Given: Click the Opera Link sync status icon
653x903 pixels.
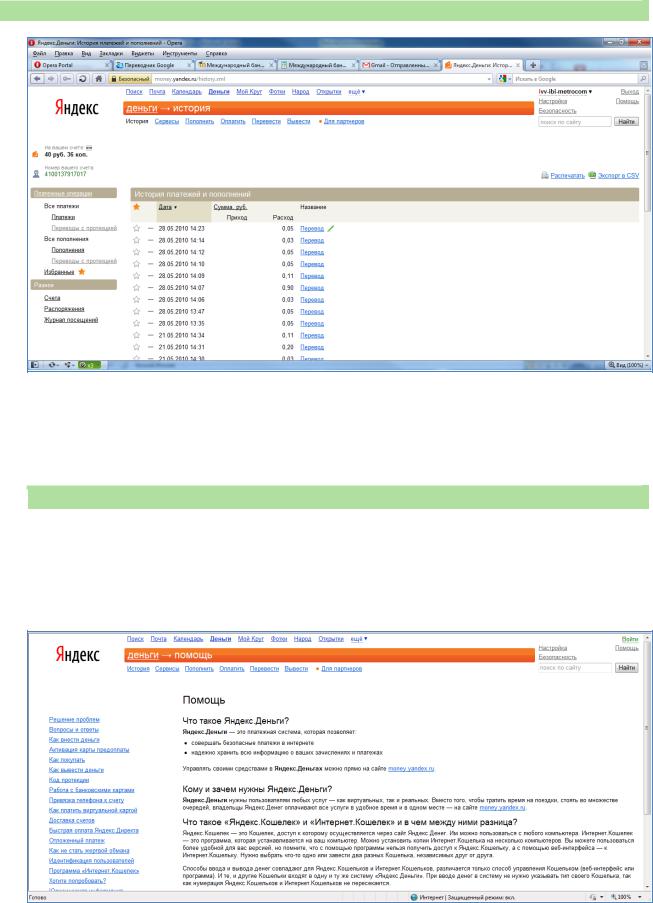Looking at the screenshot, I should 54,365.
